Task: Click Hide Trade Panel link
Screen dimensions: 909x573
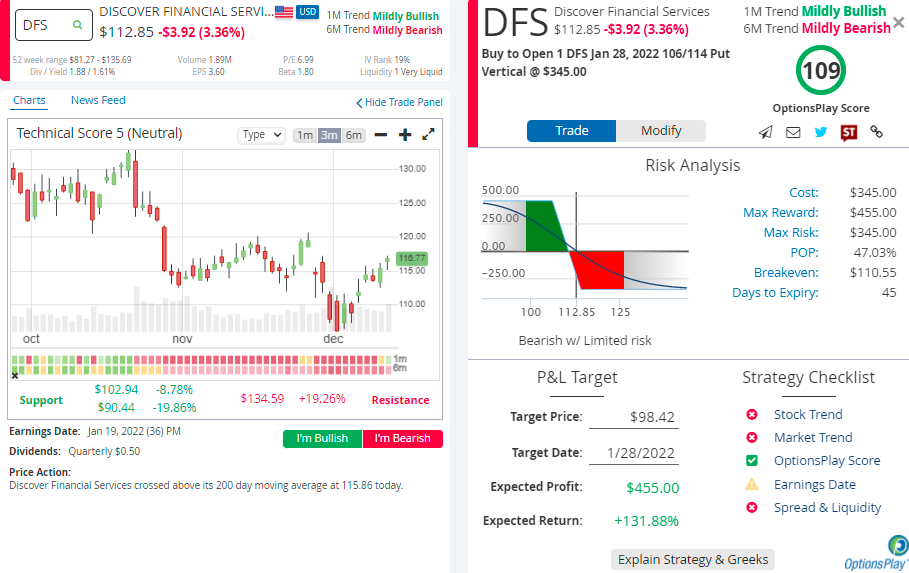Action: [399, 103]
